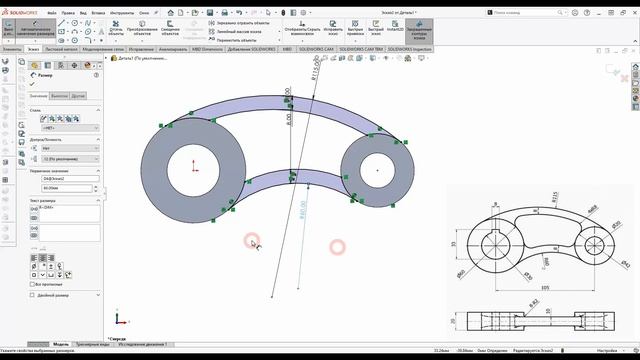This screenshot has height=360, width=640.
Task: Click Move Entities (Переместить объекты)
Action: 232,40
